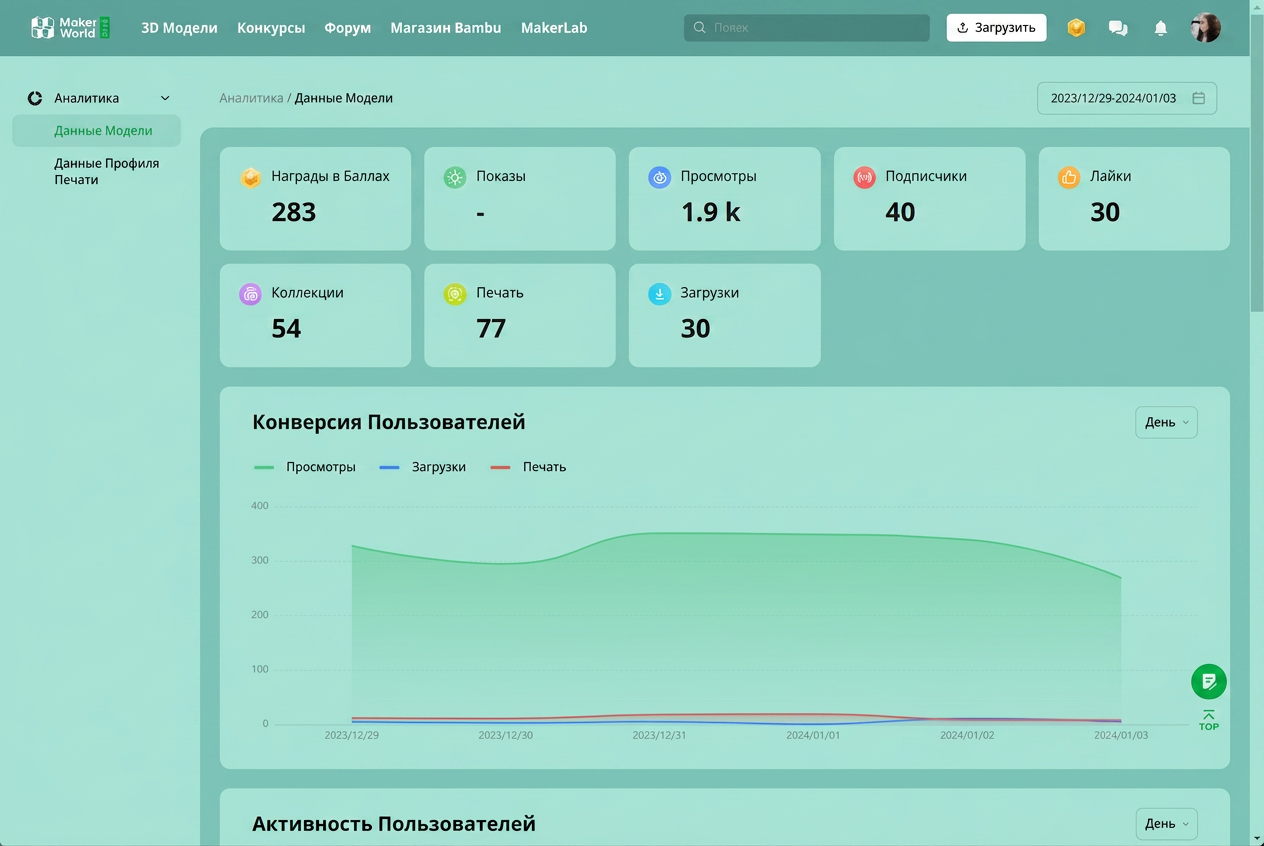Open the День dropdown for Конверсия Пользователей
The height and width of the screenshot is (846, 1264).
pos(1166,422)
